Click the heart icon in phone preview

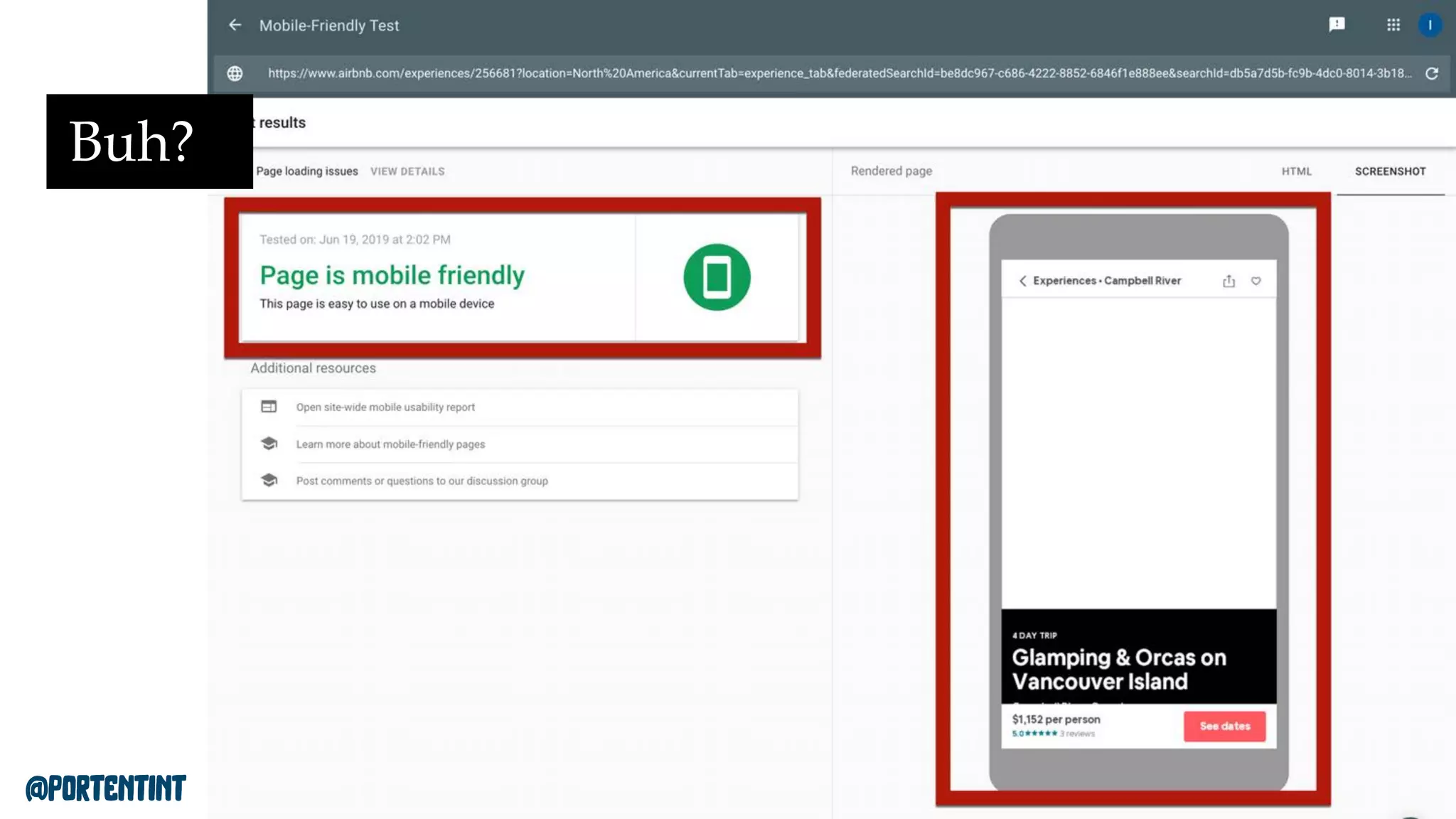coord(1256,281)
